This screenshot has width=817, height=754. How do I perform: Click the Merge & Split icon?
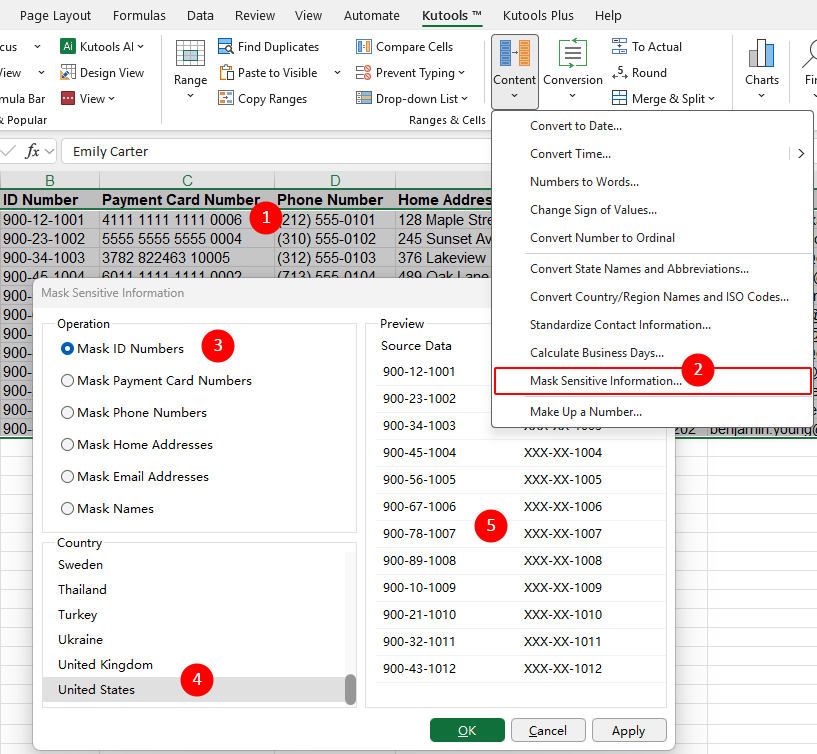coord(619,98)
